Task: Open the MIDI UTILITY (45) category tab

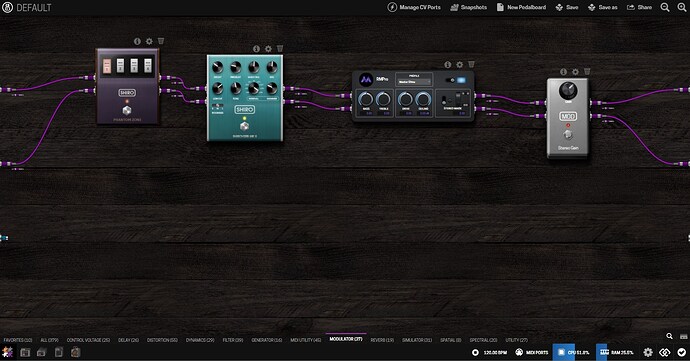Action: point(305,340)
